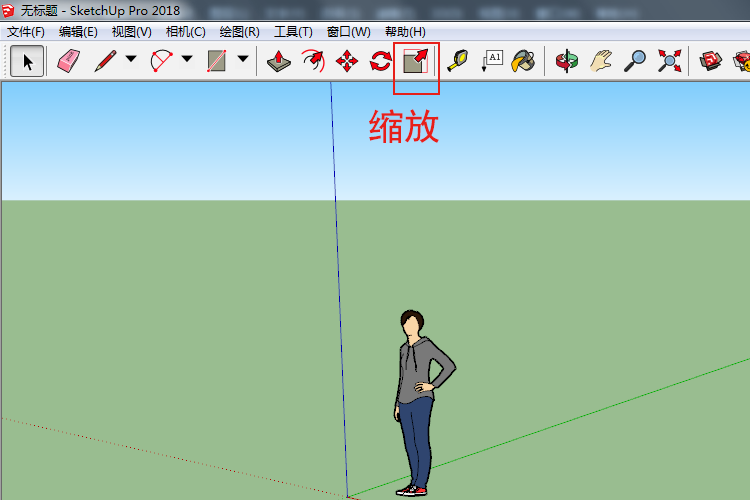The height and width of the screenshot is (500, 750).
Task: Select the Offset tool
Action: tap(313, 61)
